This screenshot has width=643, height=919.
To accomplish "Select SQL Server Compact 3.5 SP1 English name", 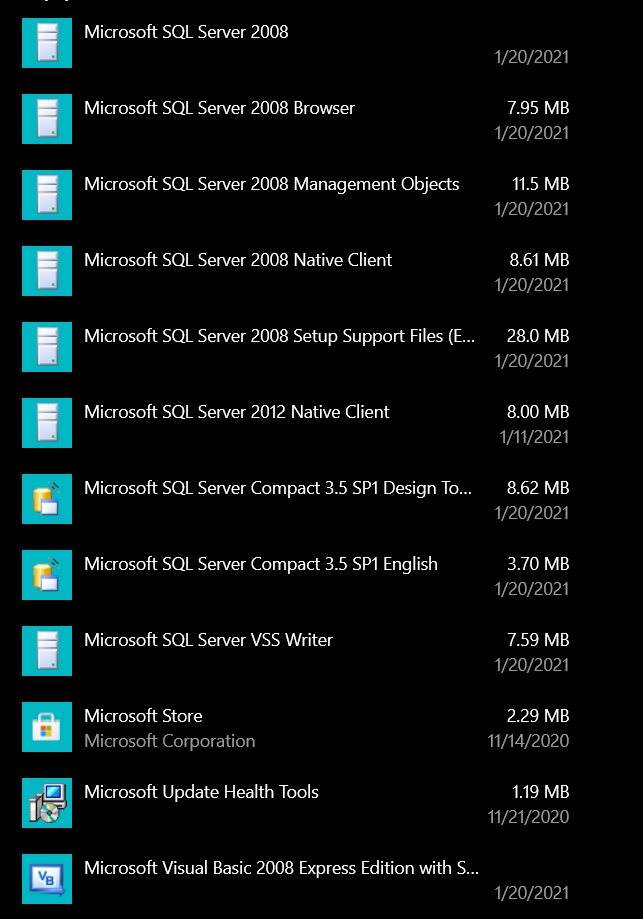I will (261, 564).
